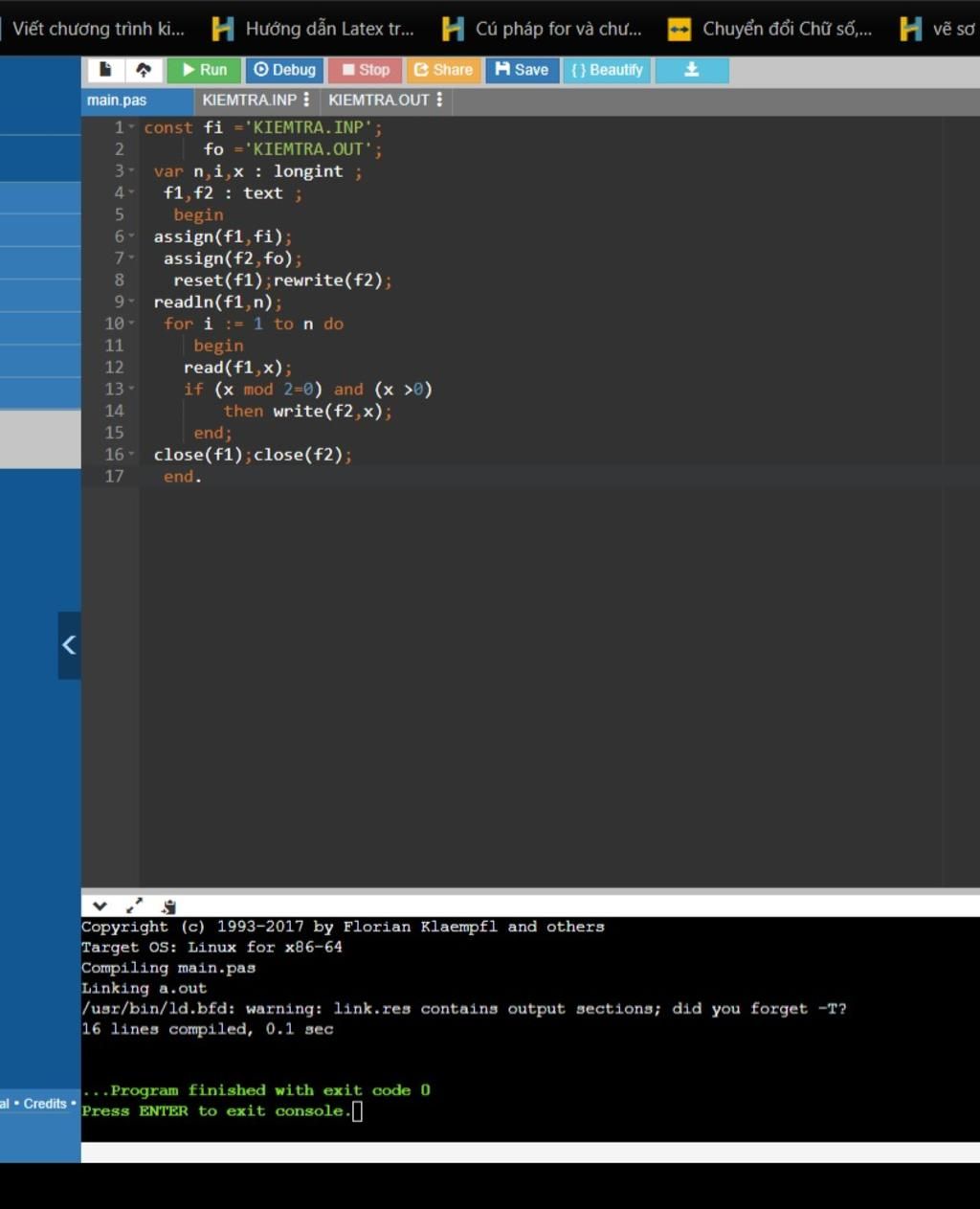Screen dimensions: 980x1209
Task: Fold code at line 4 arrow
Action: click(x=132, y=193)
